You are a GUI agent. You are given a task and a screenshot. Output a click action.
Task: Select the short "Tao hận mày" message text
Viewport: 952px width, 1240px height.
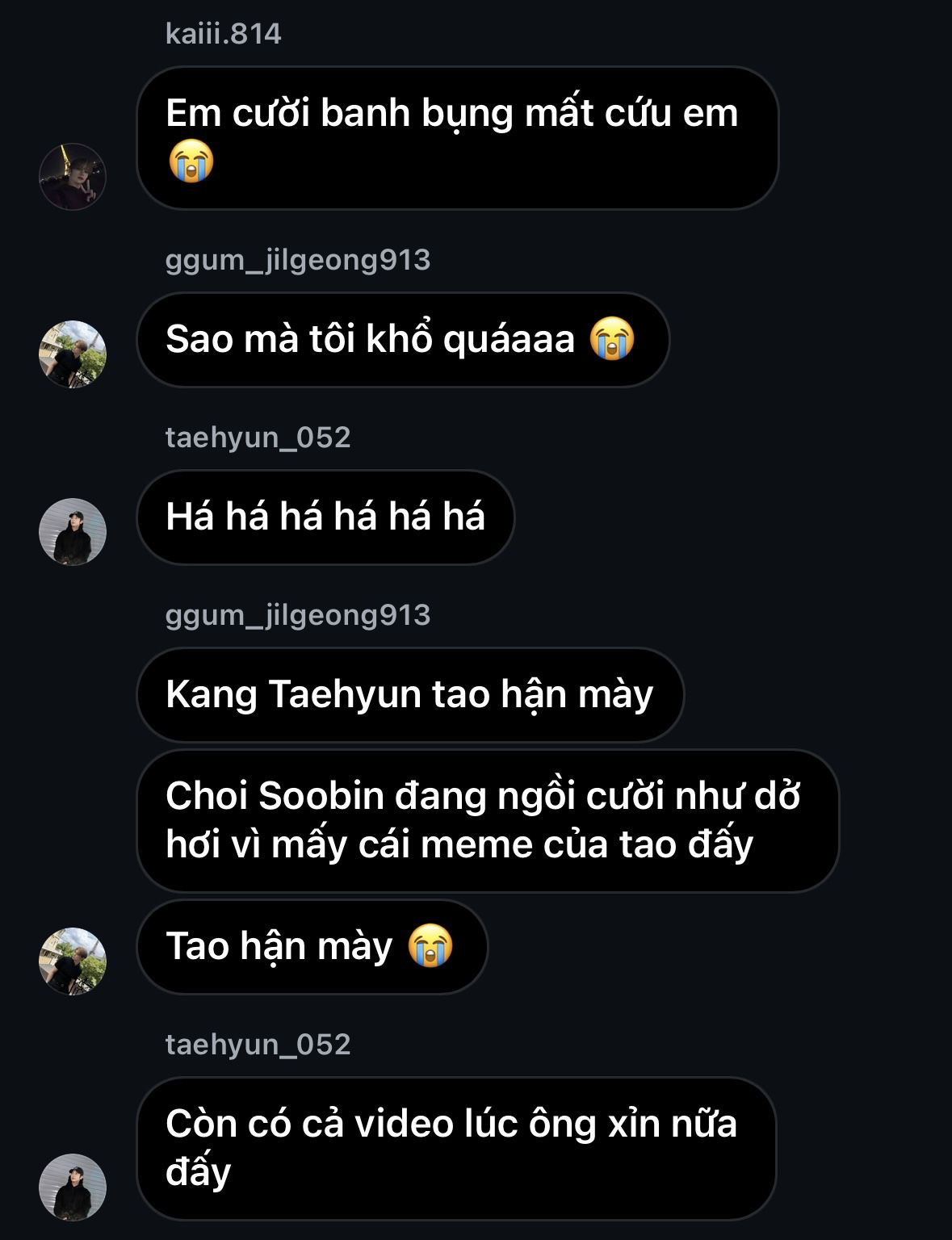[x=279, y=946]
